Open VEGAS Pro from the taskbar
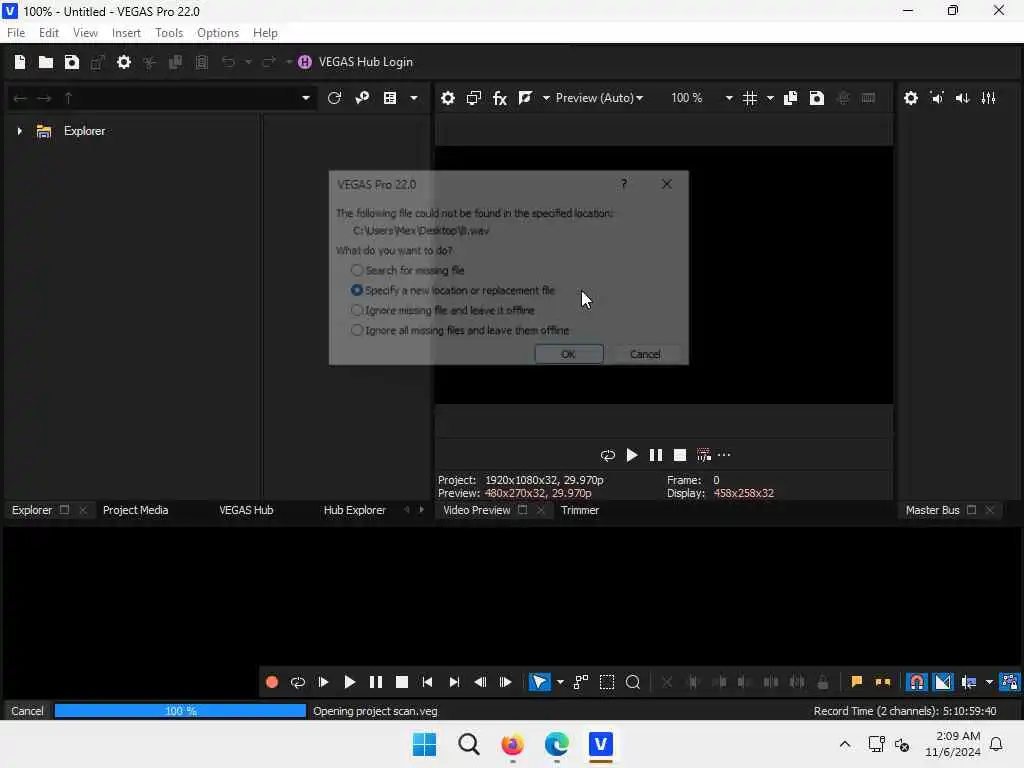Screen dimensions: 1024x768 (600, 744)
